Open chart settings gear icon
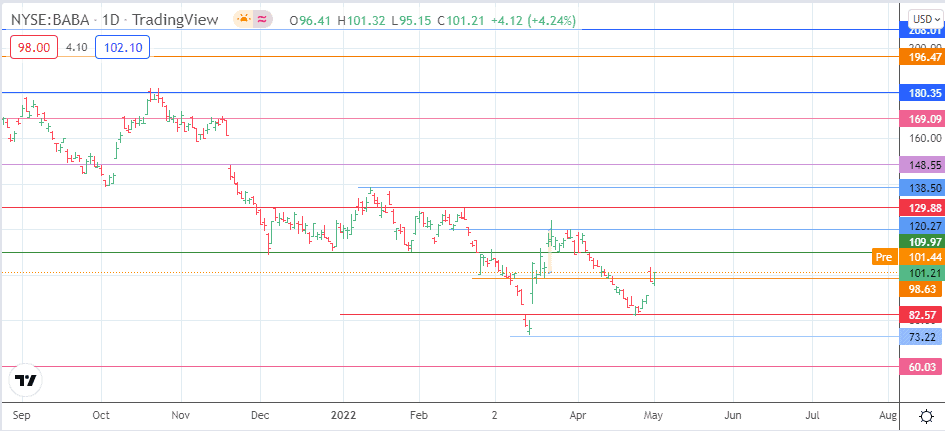 (927, 416)
